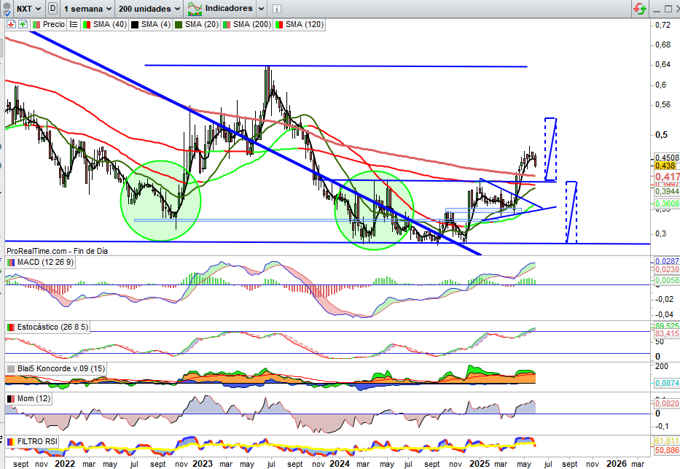Open Blai5 Koncorde v.09 (15) settings
The width and height of the screenshot is (680, 469).
coord(56,369)
